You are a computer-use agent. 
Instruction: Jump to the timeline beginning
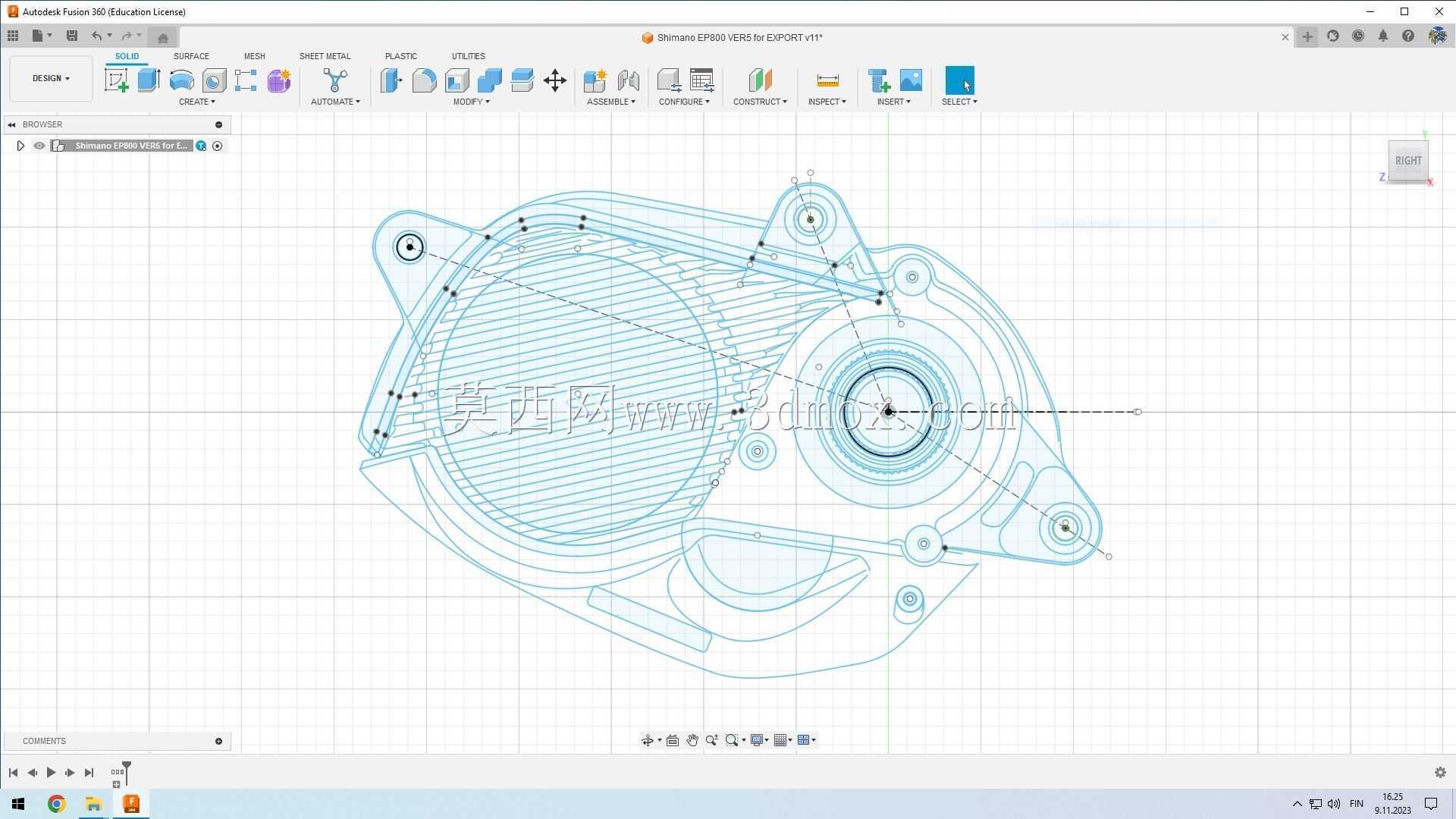click(13, 773)
